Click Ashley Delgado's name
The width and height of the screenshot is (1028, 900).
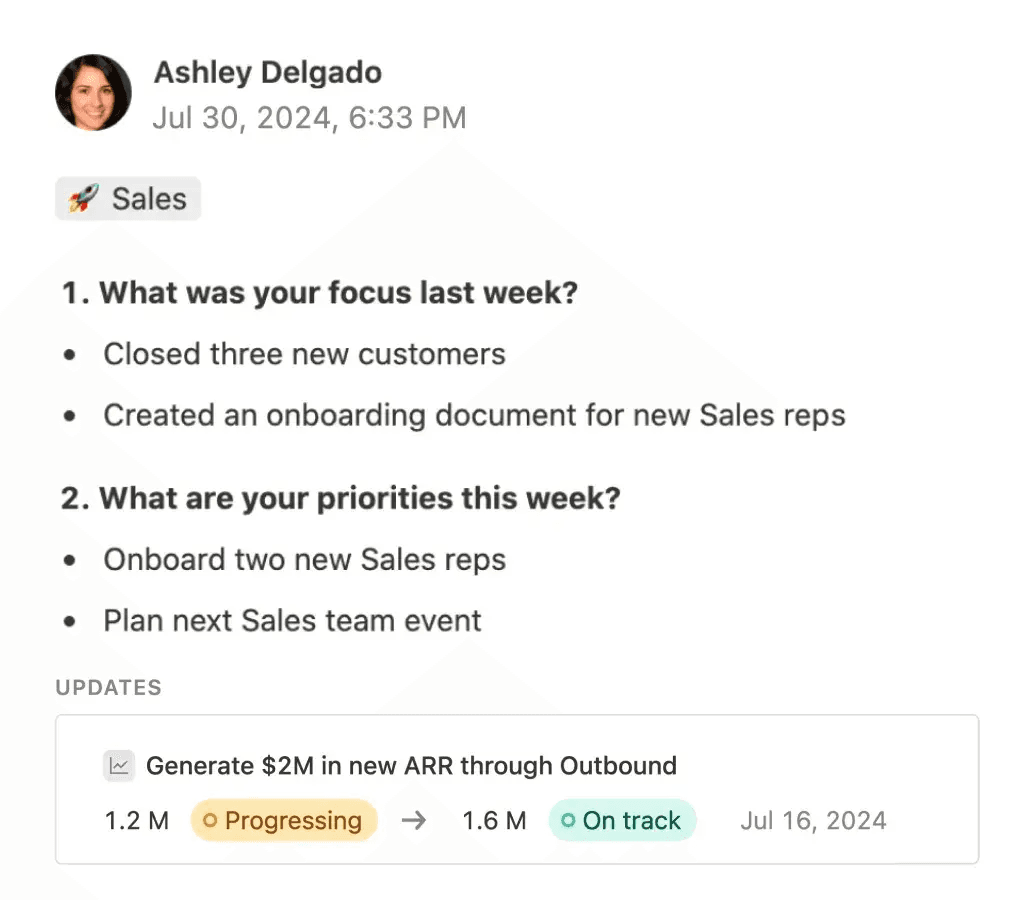click(x=267, y=72)
